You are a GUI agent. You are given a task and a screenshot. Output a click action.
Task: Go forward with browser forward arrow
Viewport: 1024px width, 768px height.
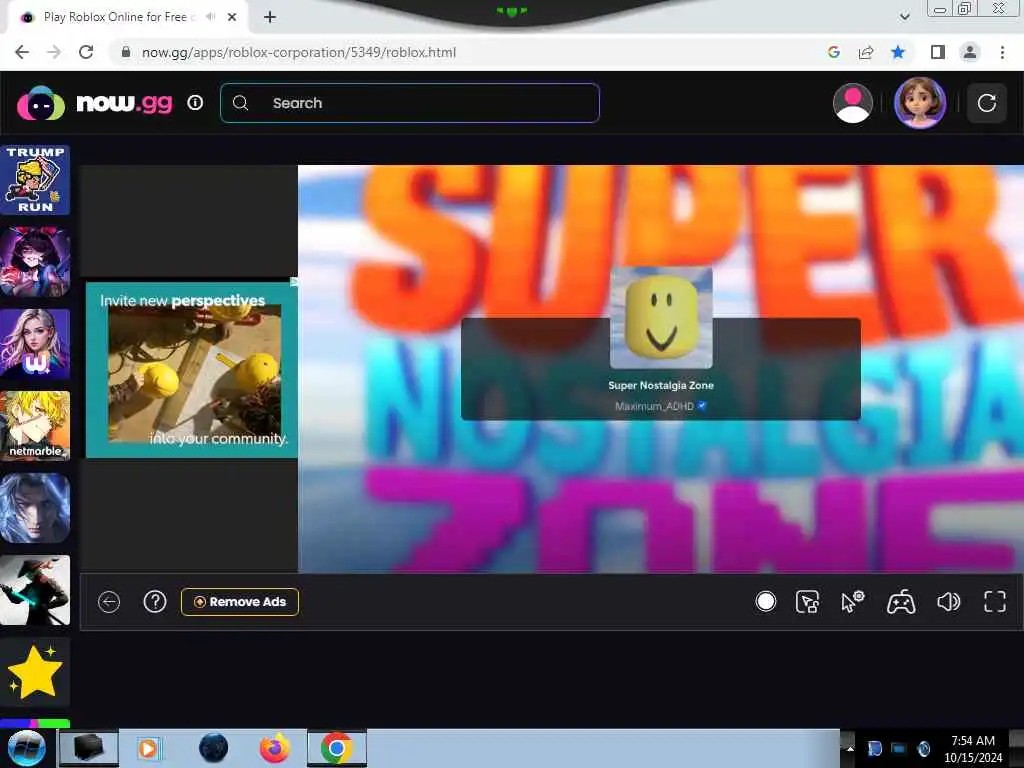click(54, 52)
